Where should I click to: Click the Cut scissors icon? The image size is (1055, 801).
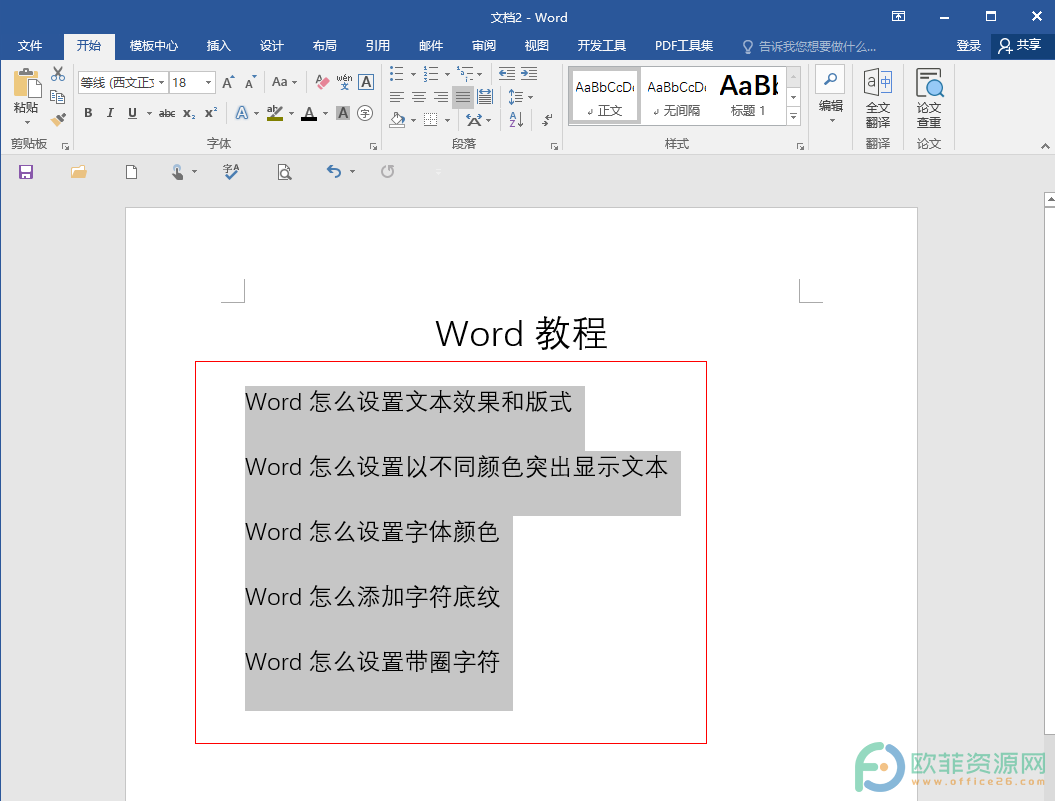click(x=58, y=73)
